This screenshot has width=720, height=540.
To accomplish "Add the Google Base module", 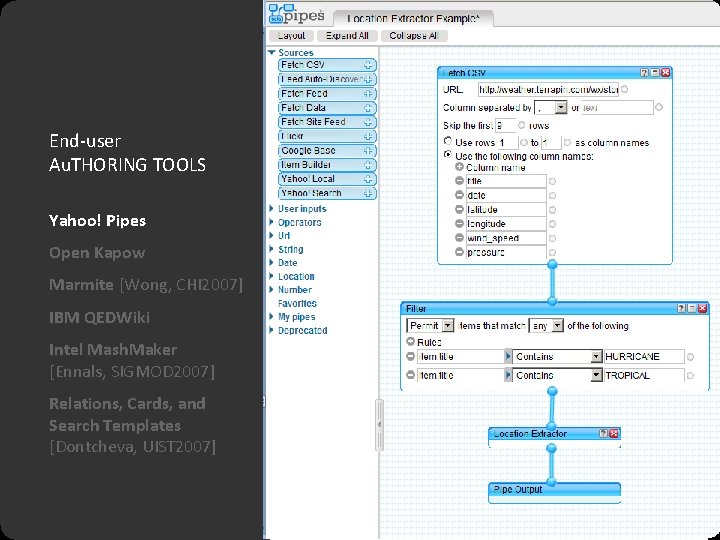I will click(368, 151).
